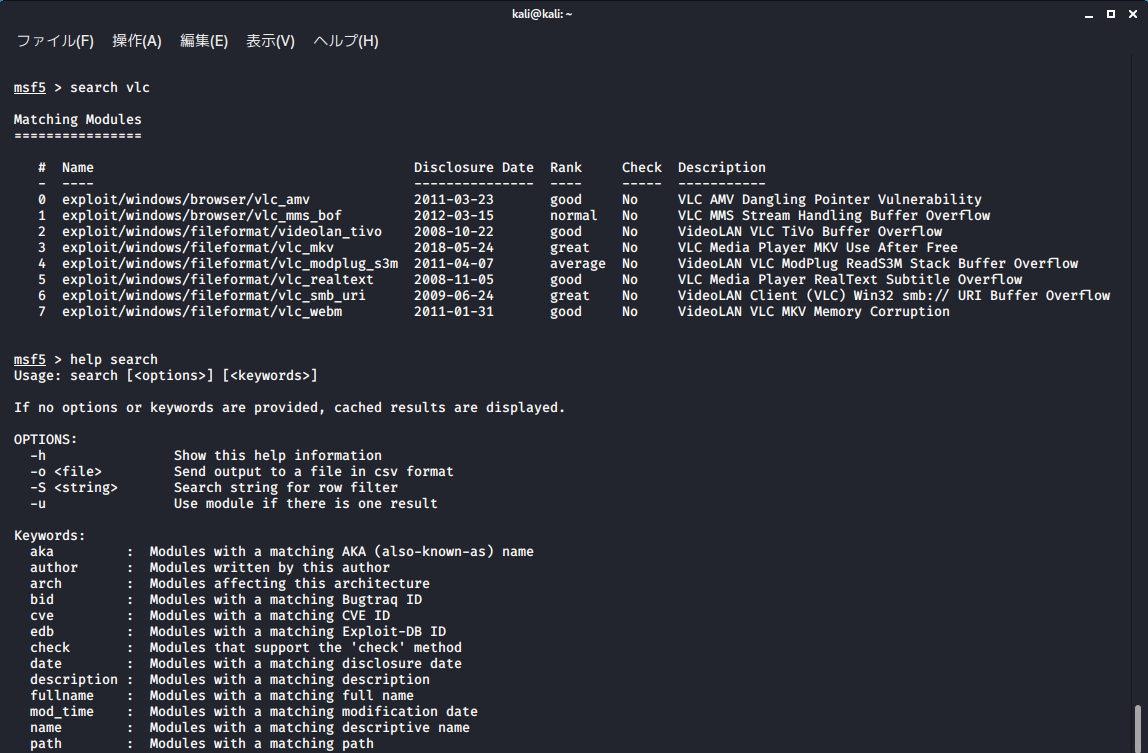The width and height of the screenshot is (1148, 753).
Task: Click the 'date' keyword
Action: [x=45, y=664]
